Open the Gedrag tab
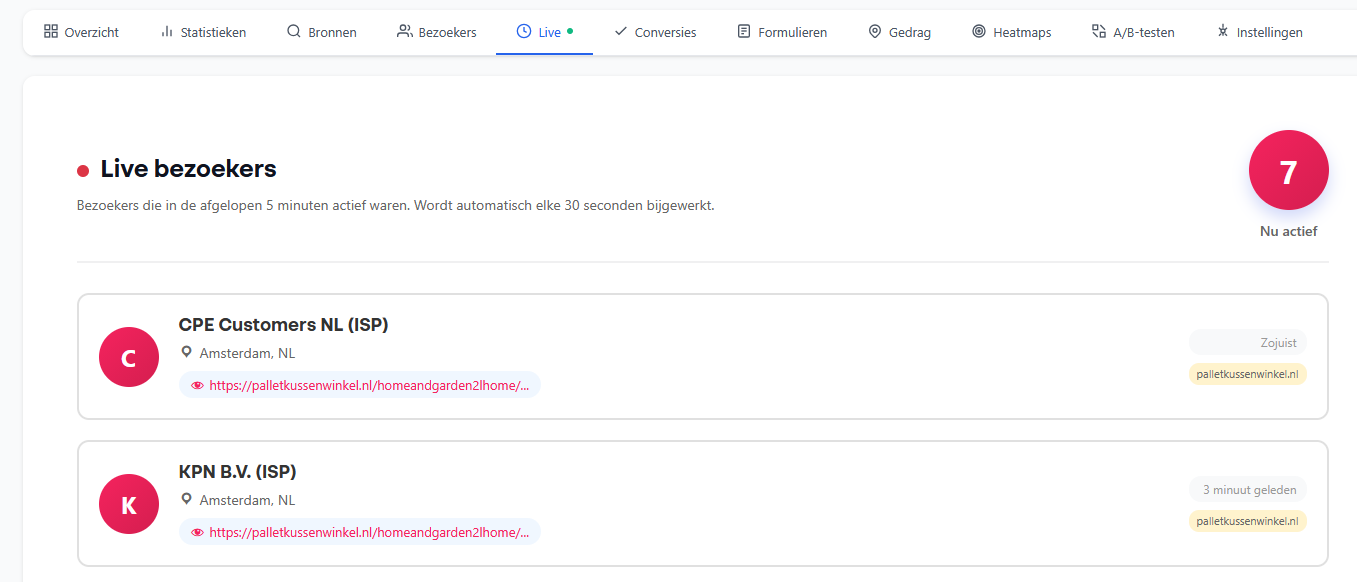 (899, 32)
